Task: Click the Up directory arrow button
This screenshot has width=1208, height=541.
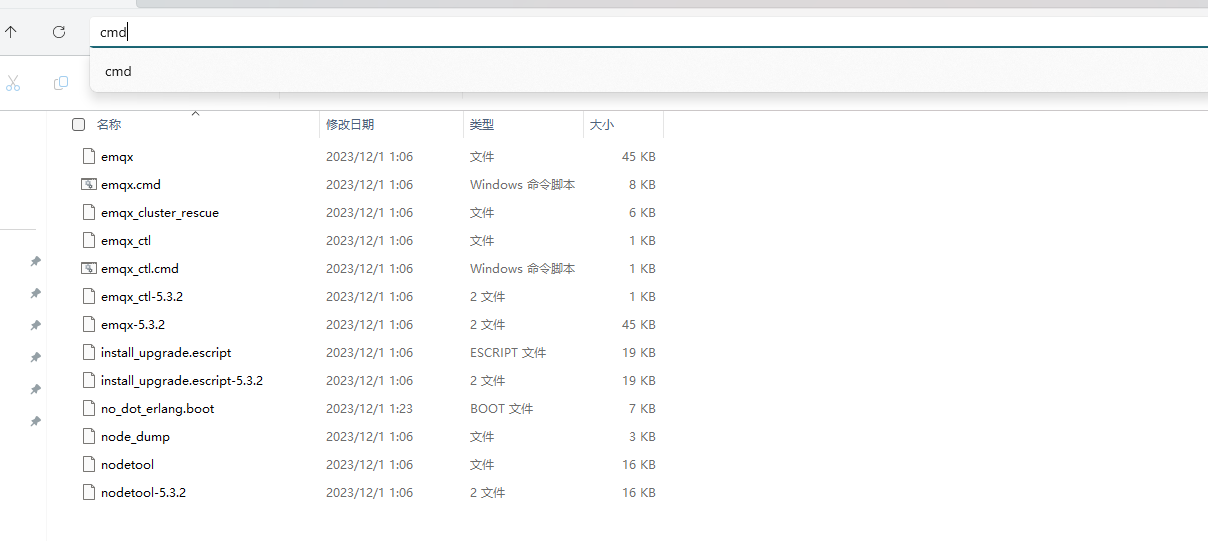Action: pyautogui.click(x=11, y=32)
